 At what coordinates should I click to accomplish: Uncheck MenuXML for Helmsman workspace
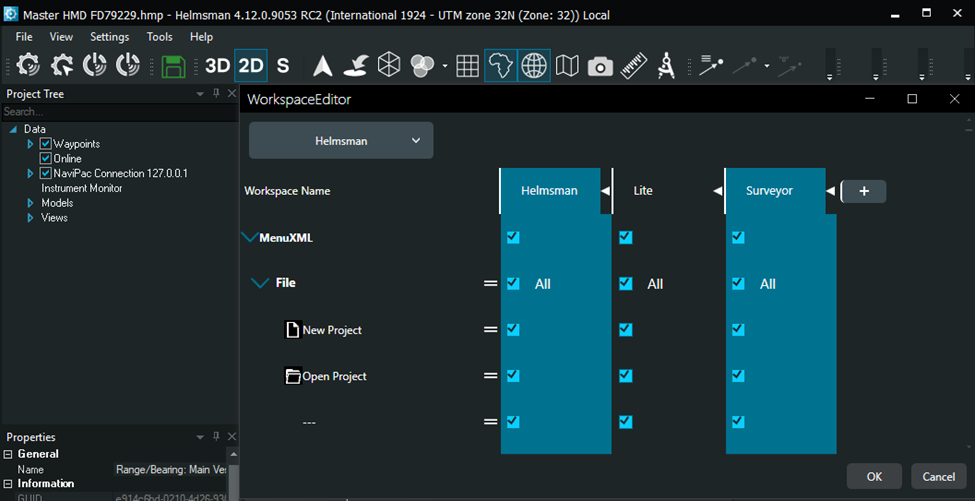513,237
